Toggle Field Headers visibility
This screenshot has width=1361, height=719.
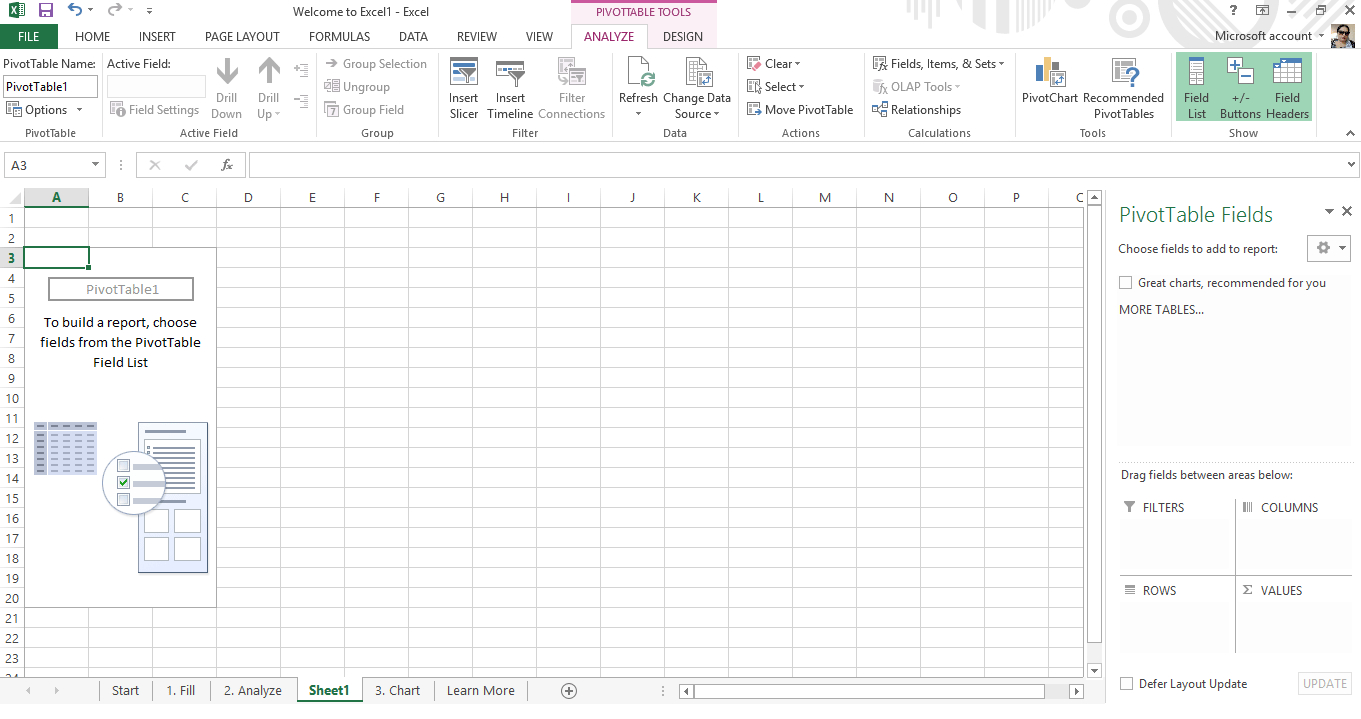(x=1286, y=87)
